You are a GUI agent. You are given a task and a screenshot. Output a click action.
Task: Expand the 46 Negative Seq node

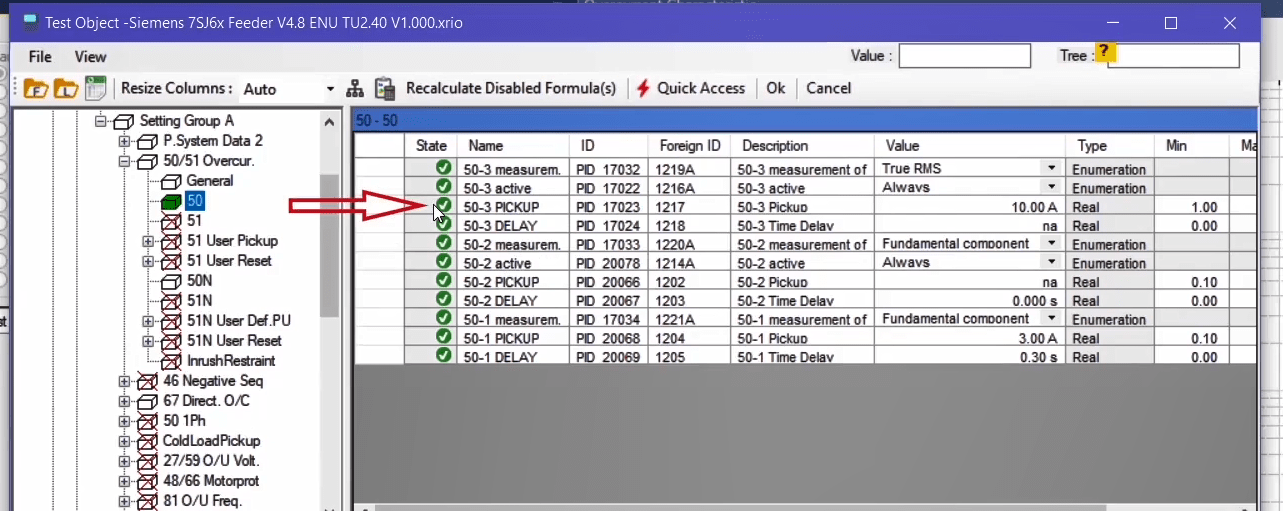point(124,381)
